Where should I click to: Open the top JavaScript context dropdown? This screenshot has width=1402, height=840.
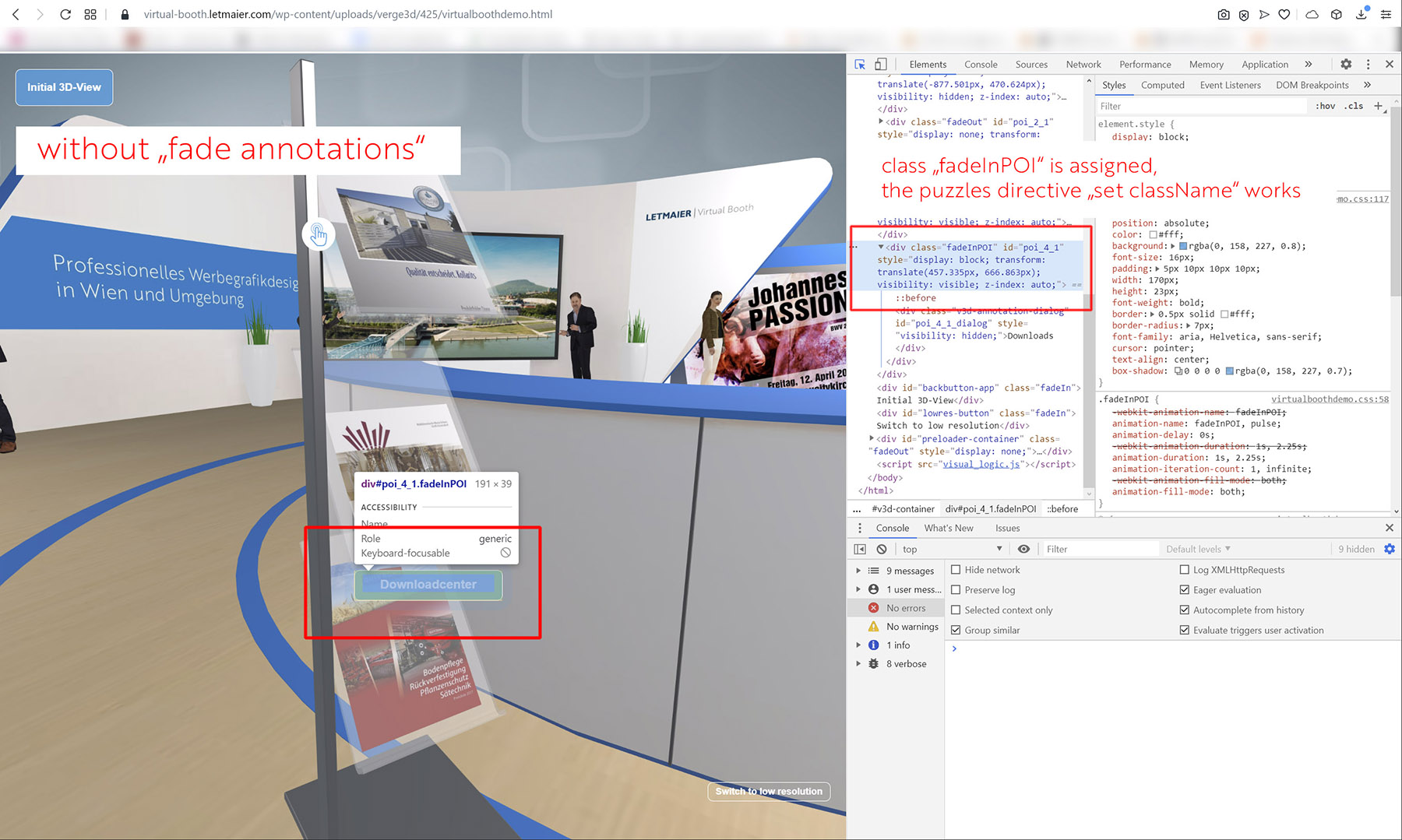tap(952, 549)
